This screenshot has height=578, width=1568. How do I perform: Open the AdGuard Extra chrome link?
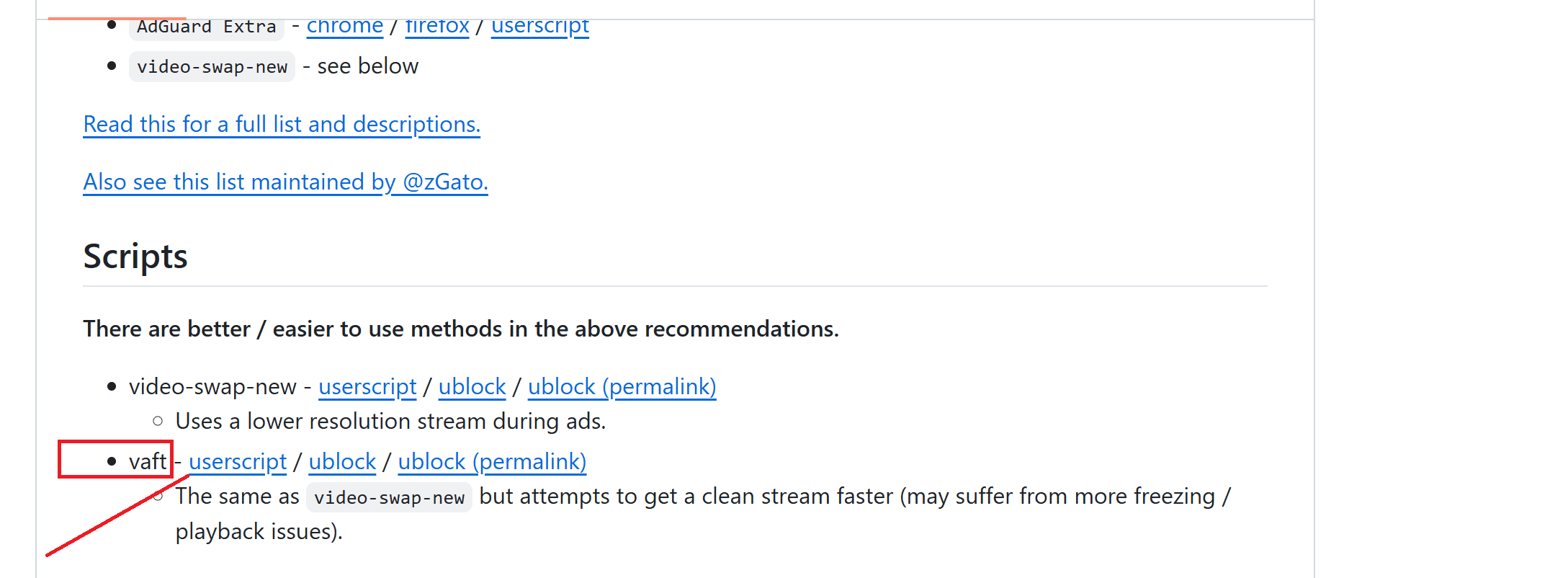click(344, 27)
